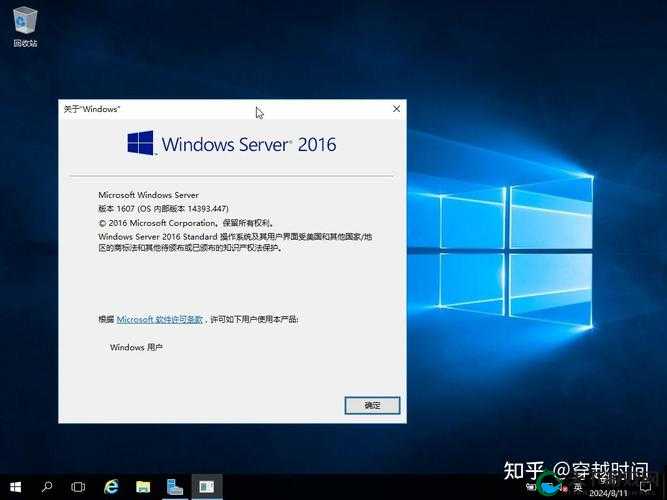This screenshot has height=500, width=667.
Task: Click the "Windows Server 2016 Standard" paragraph
Action: click(235, 242)
